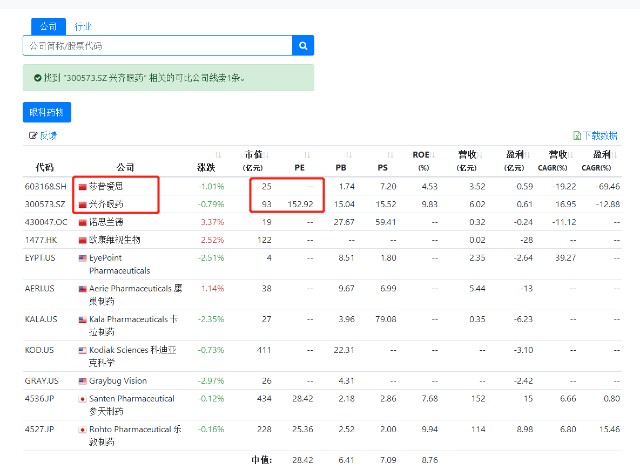Open the 莎普爱思 company link

pyautogui.click(x=106, y=186)
